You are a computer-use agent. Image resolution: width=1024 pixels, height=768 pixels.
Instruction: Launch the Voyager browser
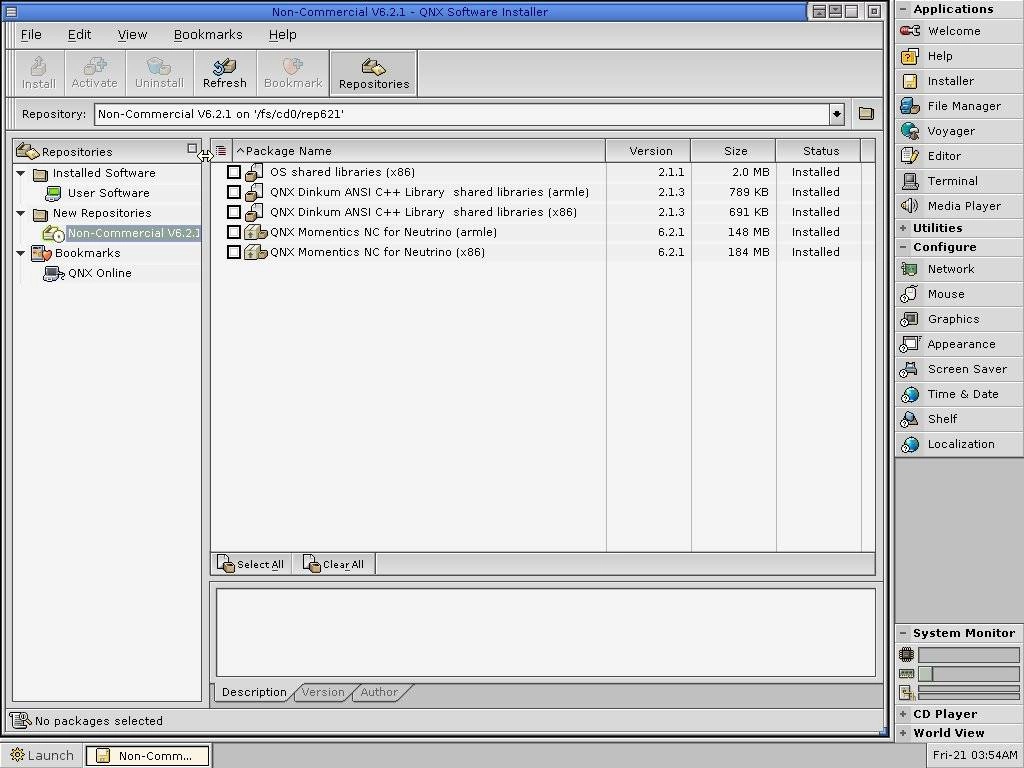click(x=957, y=131)
